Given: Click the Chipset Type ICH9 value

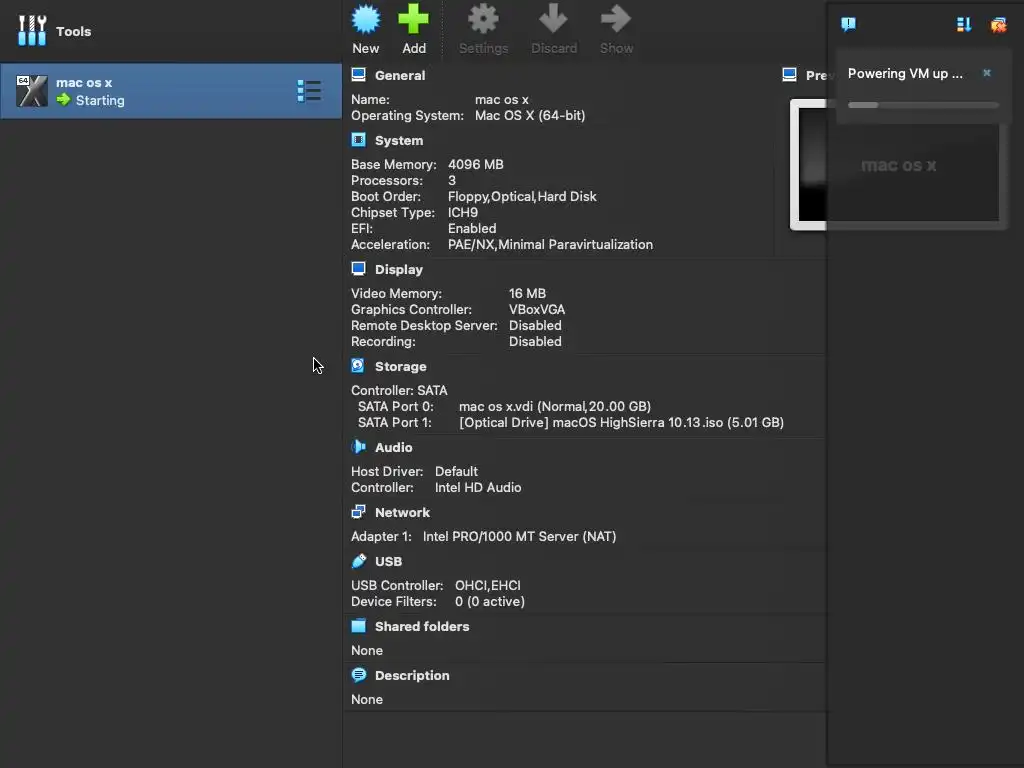Looking at the screenshot, I should click(462, 212).
